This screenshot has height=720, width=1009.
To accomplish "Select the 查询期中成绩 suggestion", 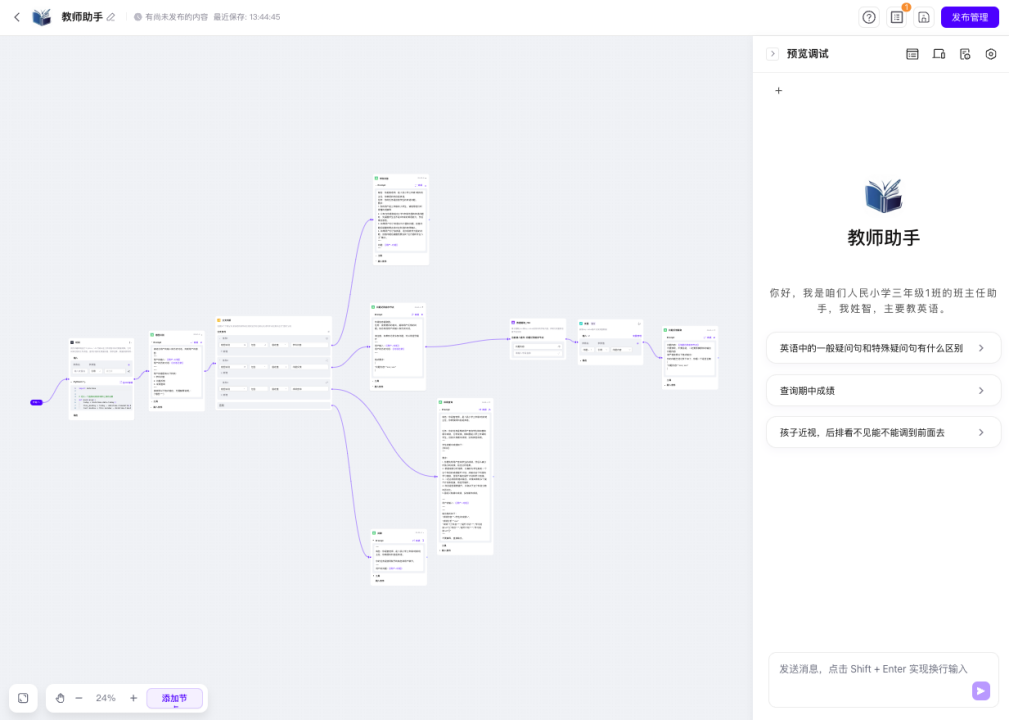I will coord(884,391).
